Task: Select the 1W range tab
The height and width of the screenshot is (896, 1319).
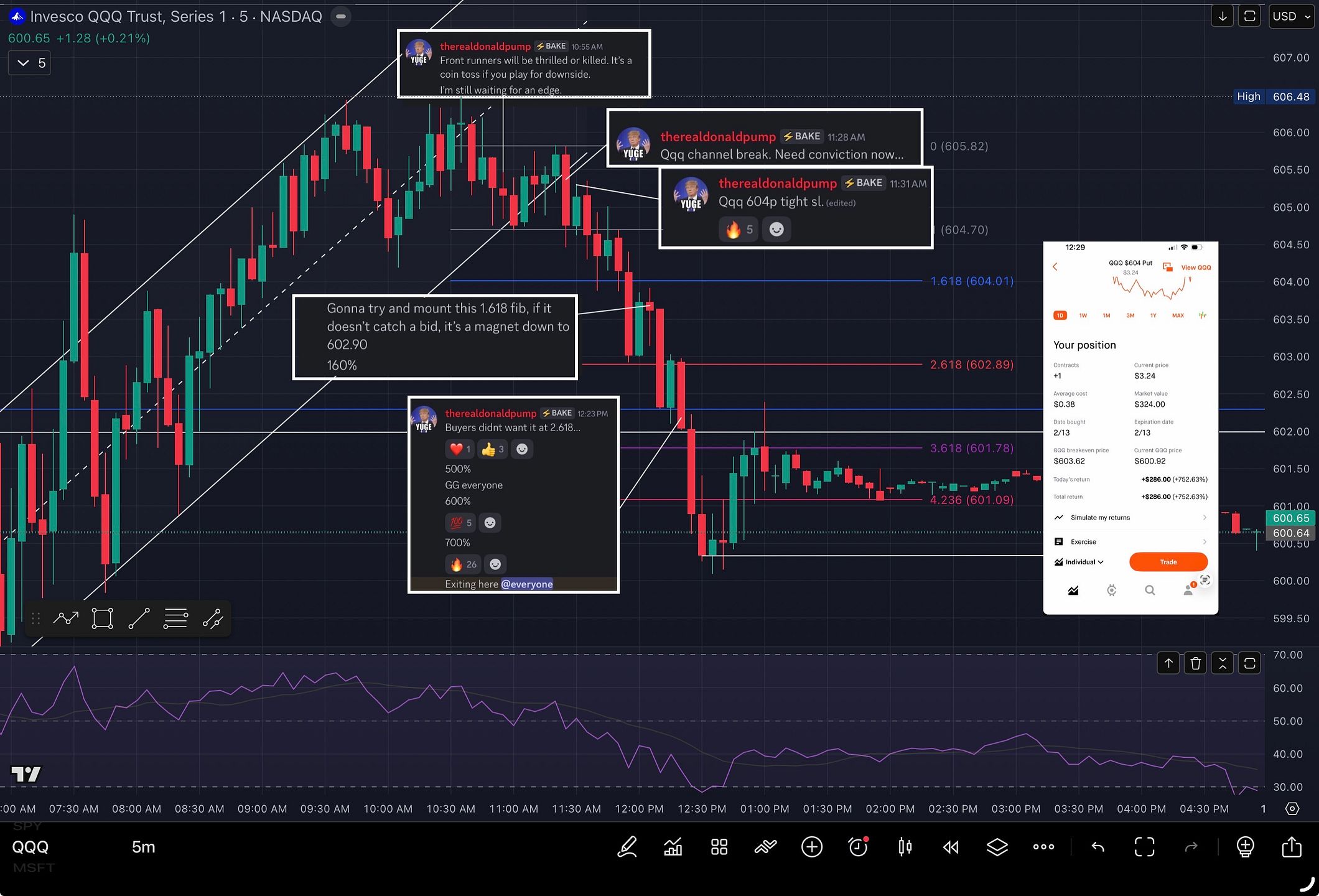Action: click(1083, 315)
